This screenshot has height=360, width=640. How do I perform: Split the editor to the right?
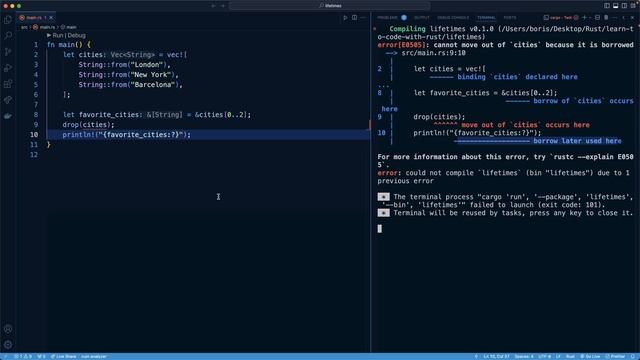(354, 18)
